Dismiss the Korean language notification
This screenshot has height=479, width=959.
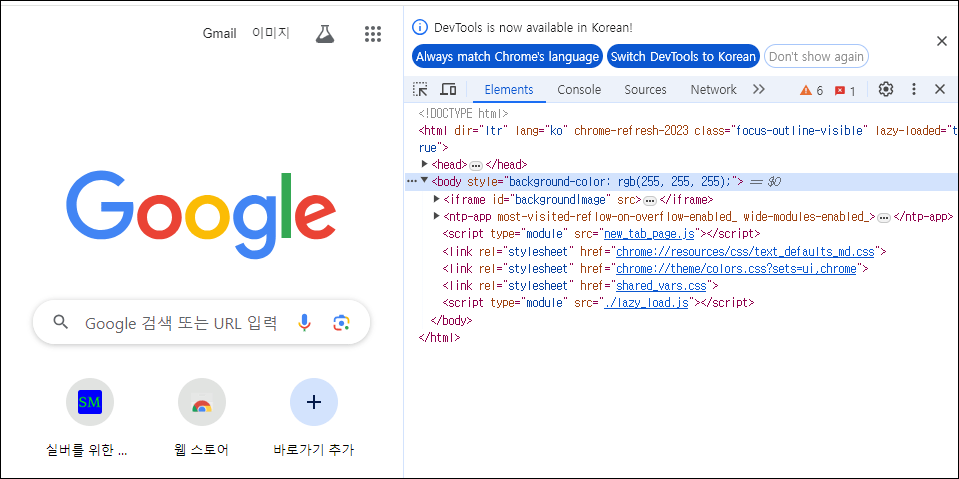(942, 41)
